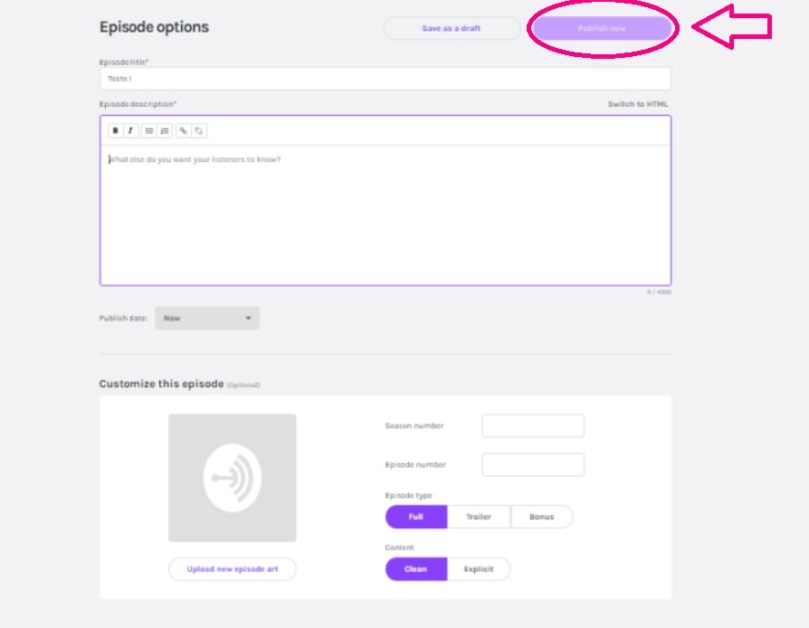Upload new episode art
Screen dimensions: 809x628
(x=234, y=568)
